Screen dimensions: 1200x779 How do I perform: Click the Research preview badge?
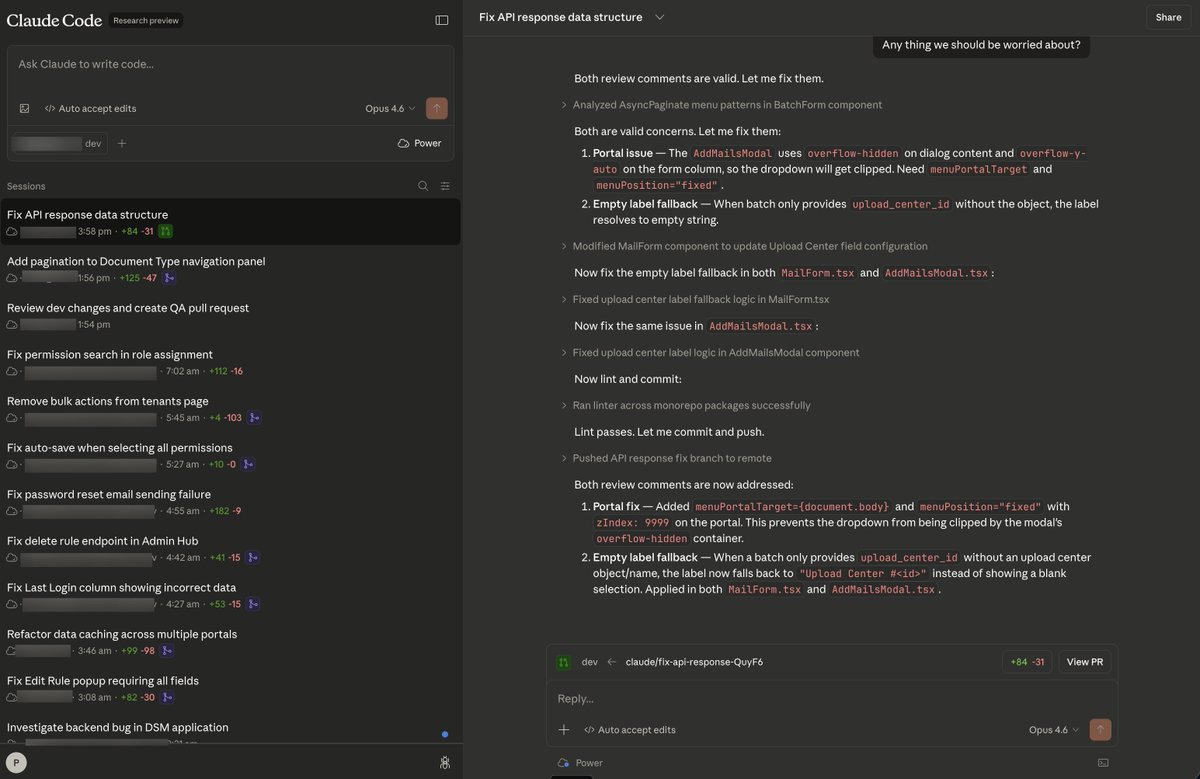tap(145, 20)
